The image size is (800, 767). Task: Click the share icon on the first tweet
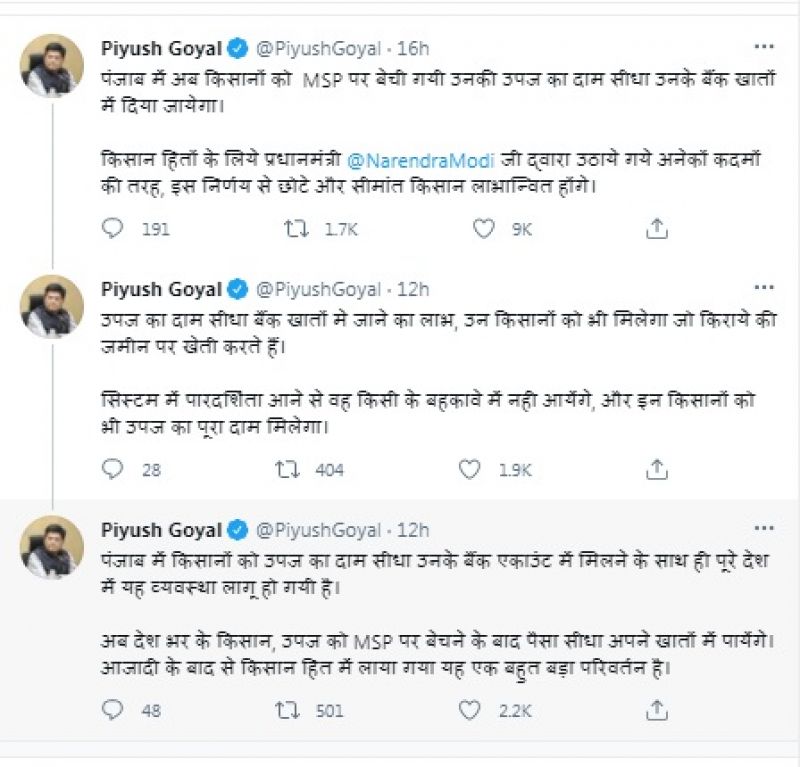658,230
